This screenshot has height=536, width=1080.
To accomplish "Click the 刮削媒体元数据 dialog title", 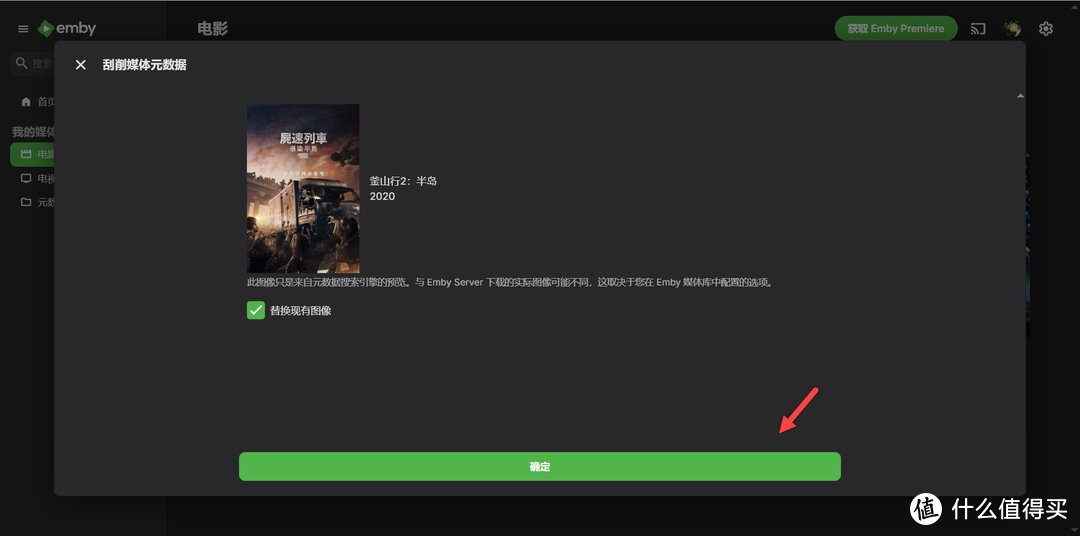I will point(145,65).
